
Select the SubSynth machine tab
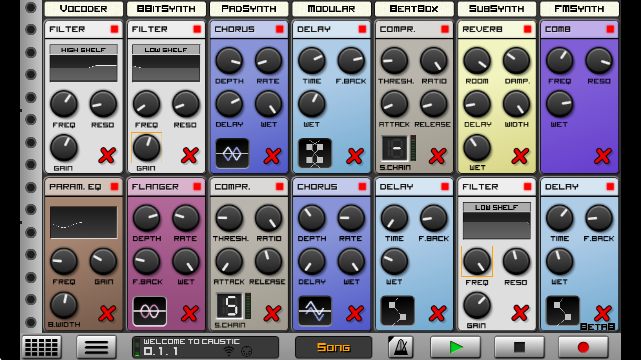(496, 9)
